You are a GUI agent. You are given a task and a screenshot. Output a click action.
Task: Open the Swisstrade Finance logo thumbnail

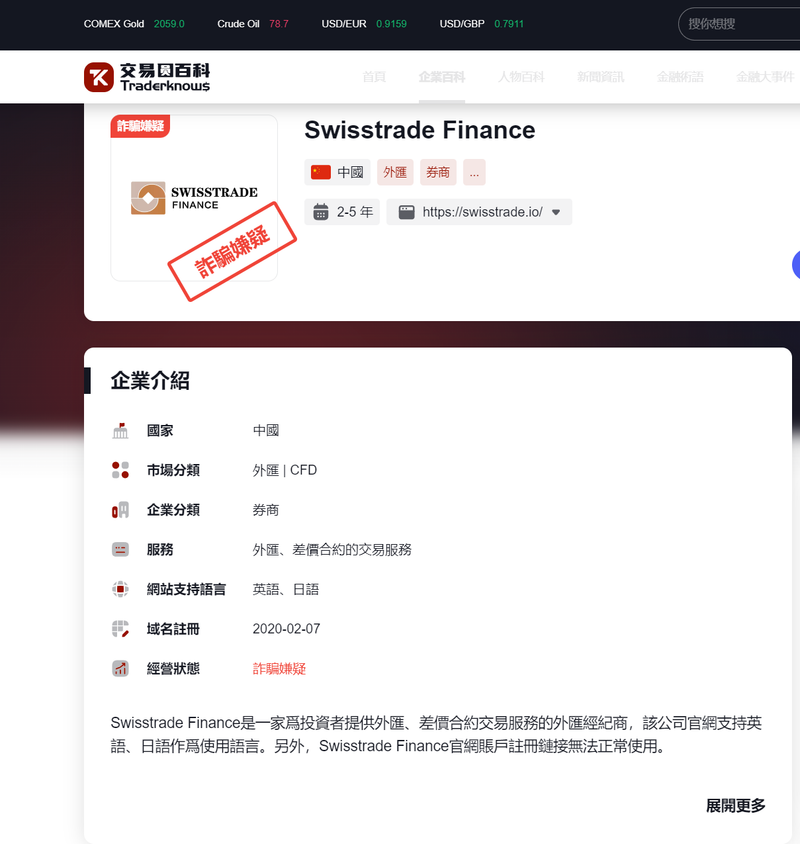pyautogui.click(x=194, y=198)
